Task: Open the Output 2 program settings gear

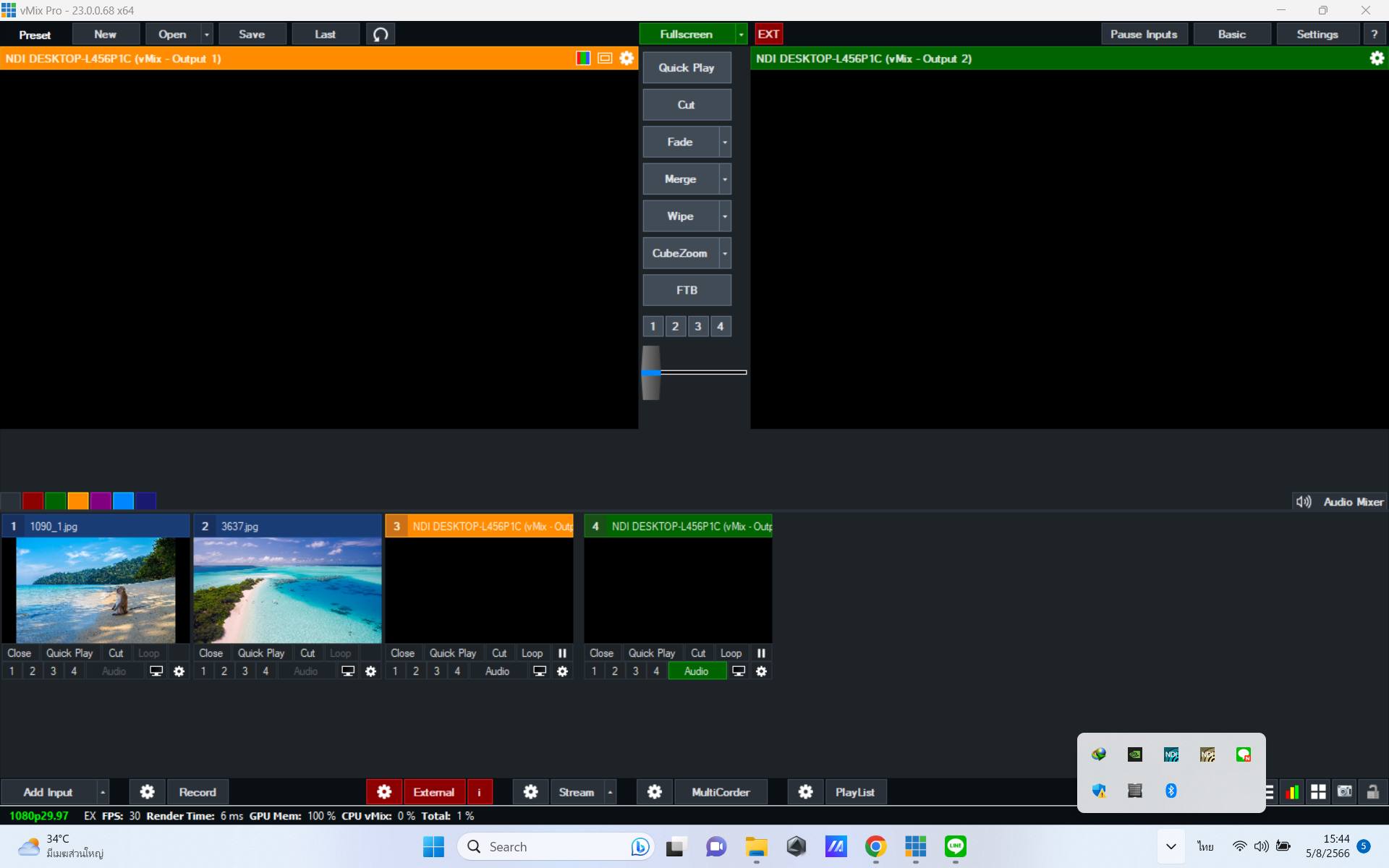Action: pyautogui.click(x=1377, y=59)
